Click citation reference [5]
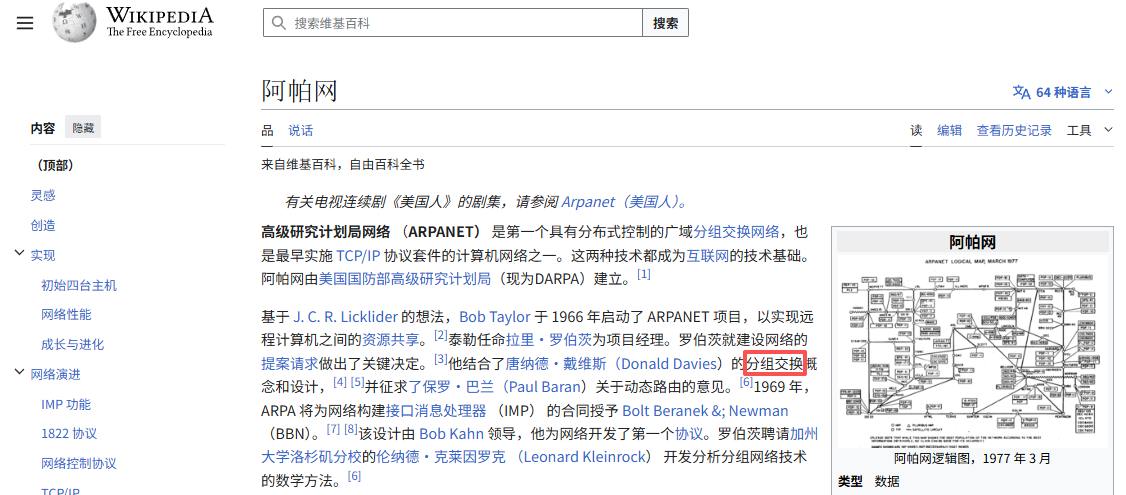This screenshot has width=1126, height=495. [358, 381]
